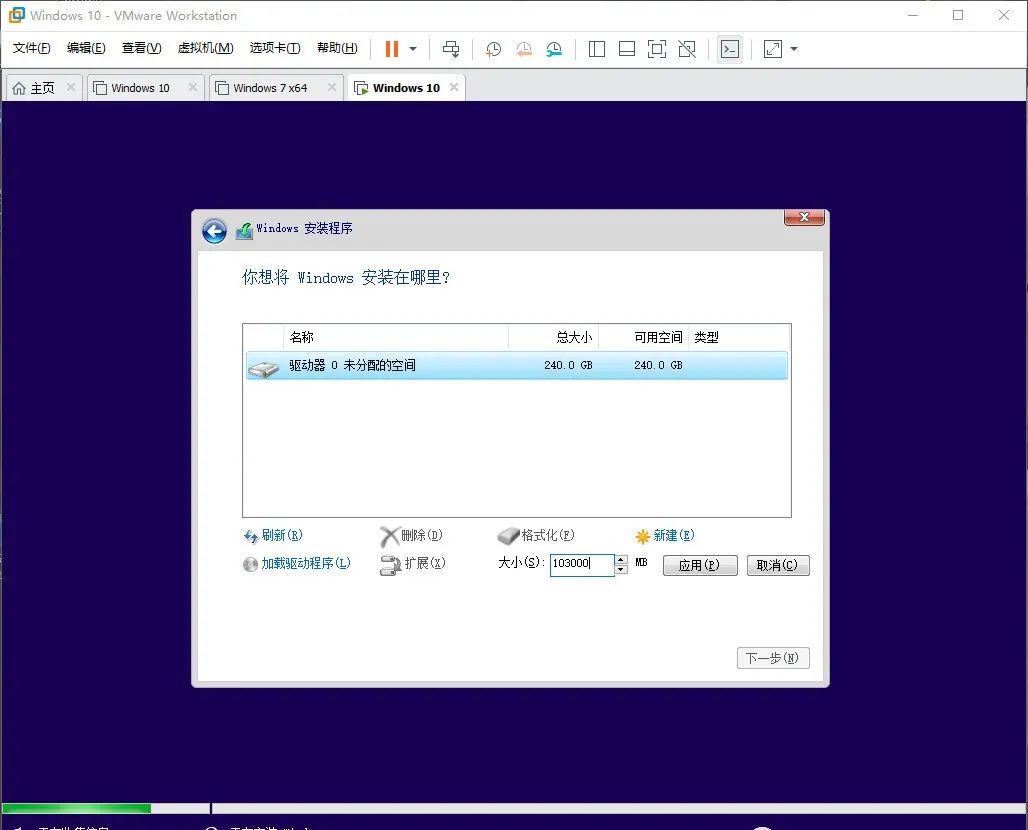Image resolution: width=1028 pixels, height=830 pixels.
Task: Exit unity mode icon on toolbar
Action: tap(686, 49)
